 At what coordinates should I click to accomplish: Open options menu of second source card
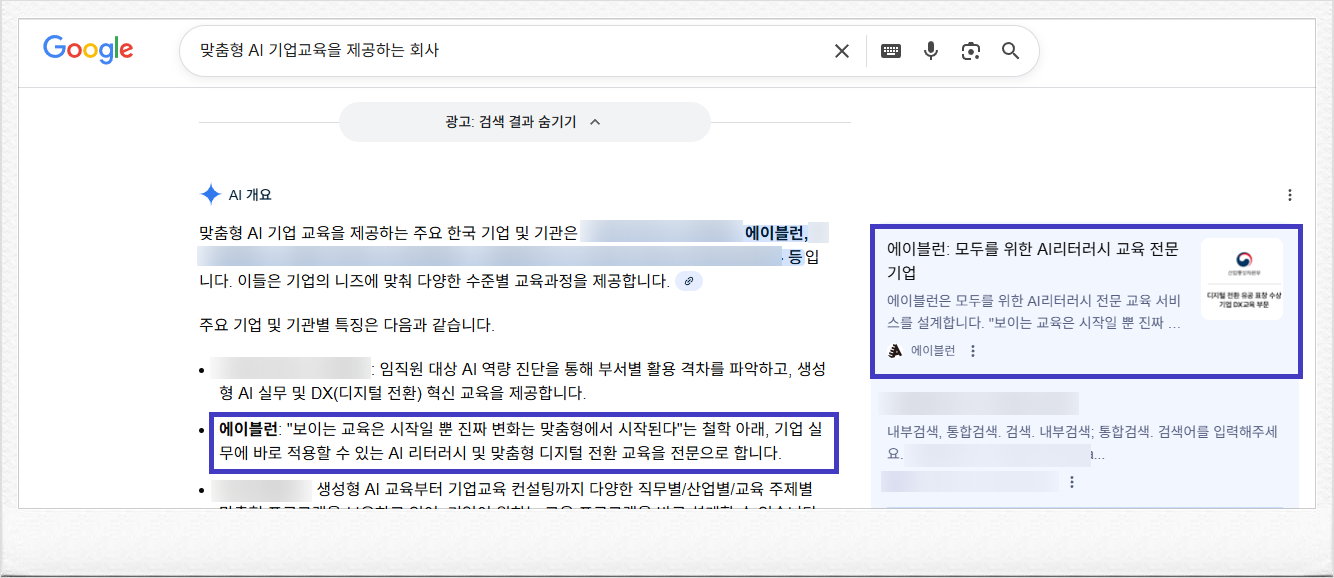point(1072,482)
